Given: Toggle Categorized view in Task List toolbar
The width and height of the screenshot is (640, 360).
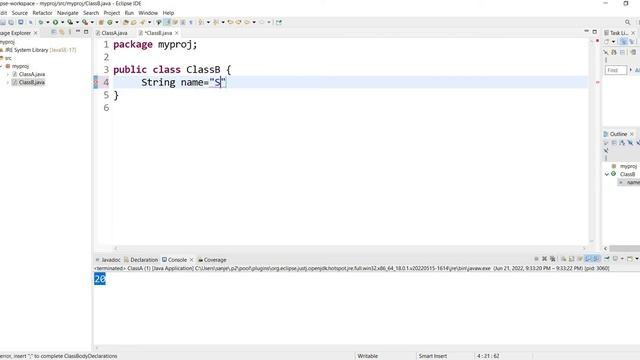Looking at the screenshot, I should point(623,42).
